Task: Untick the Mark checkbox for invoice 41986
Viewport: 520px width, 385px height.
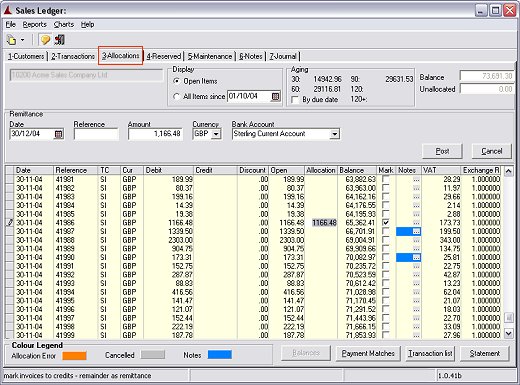Action: click(x=386, y=222)
